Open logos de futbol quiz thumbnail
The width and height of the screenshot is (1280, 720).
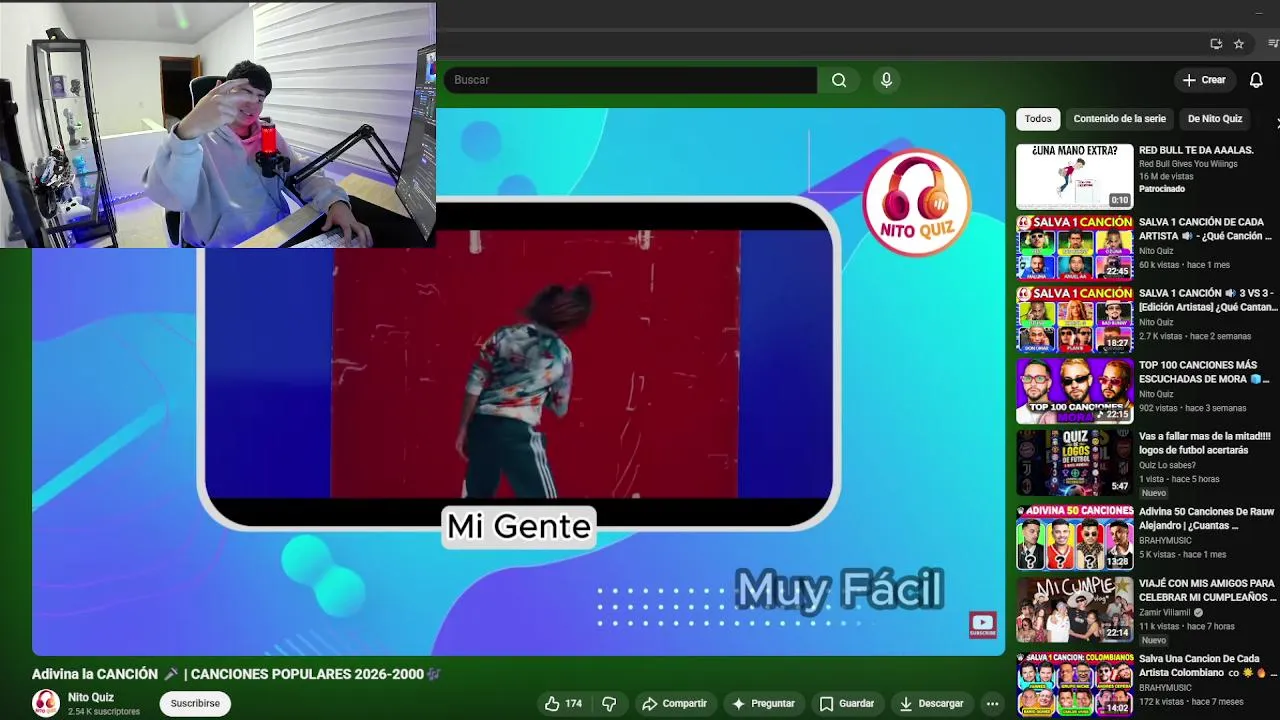coord(1075,463)
